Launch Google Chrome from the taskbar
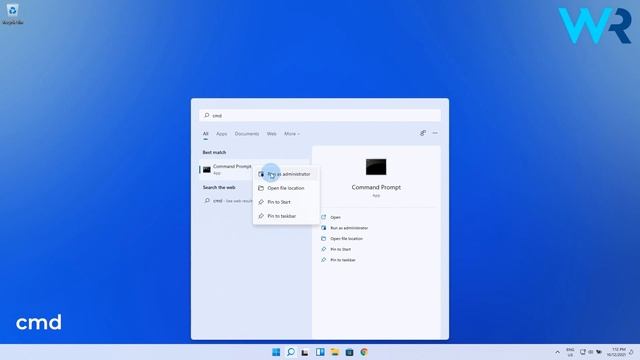640x360 pixels. pyautogui.click(x=364, y=352)
